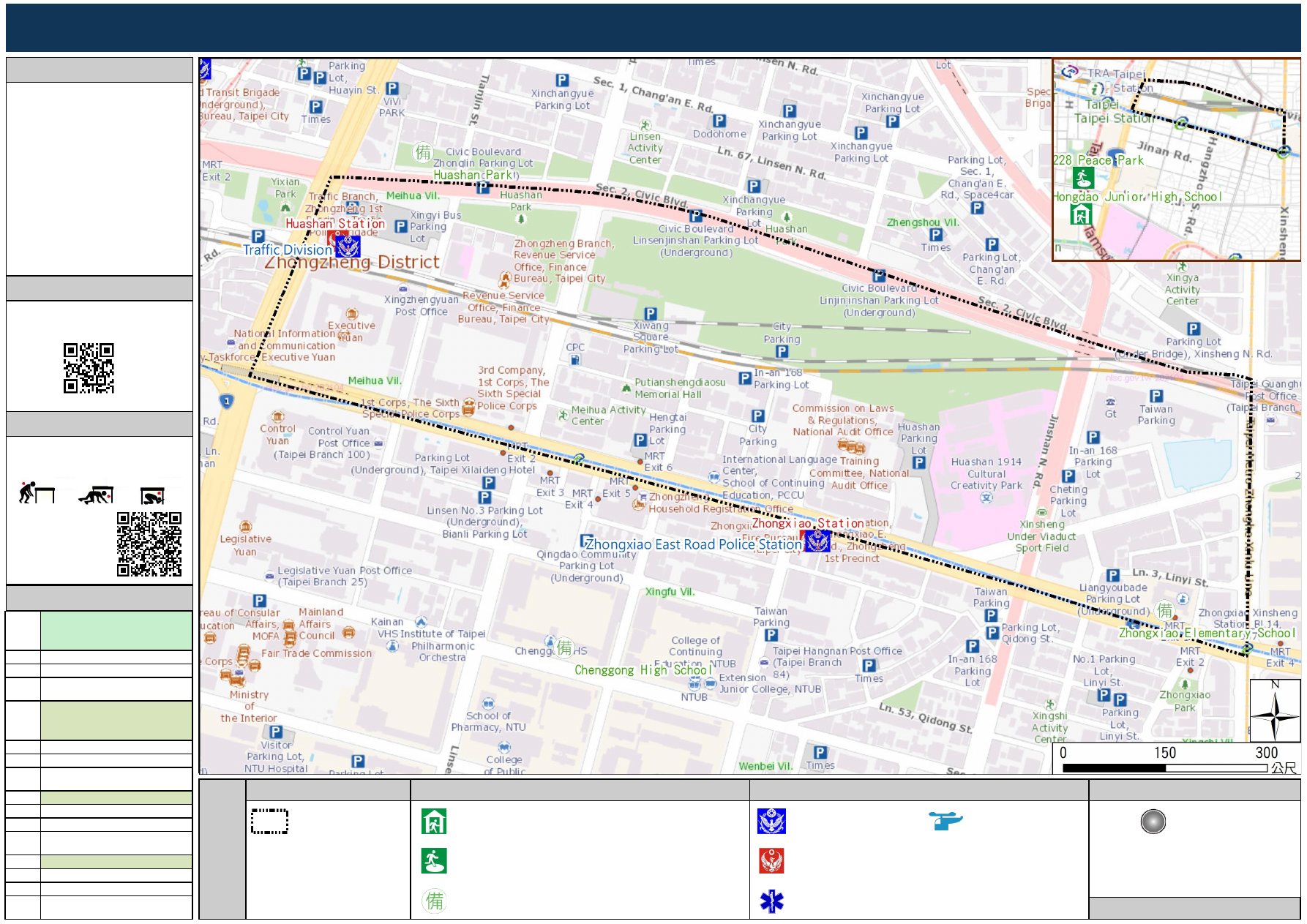The width and height of the screenshot is (1307, 924).
Task: Click the Taipei Station label in inset map
Action: pos(1113,118)
